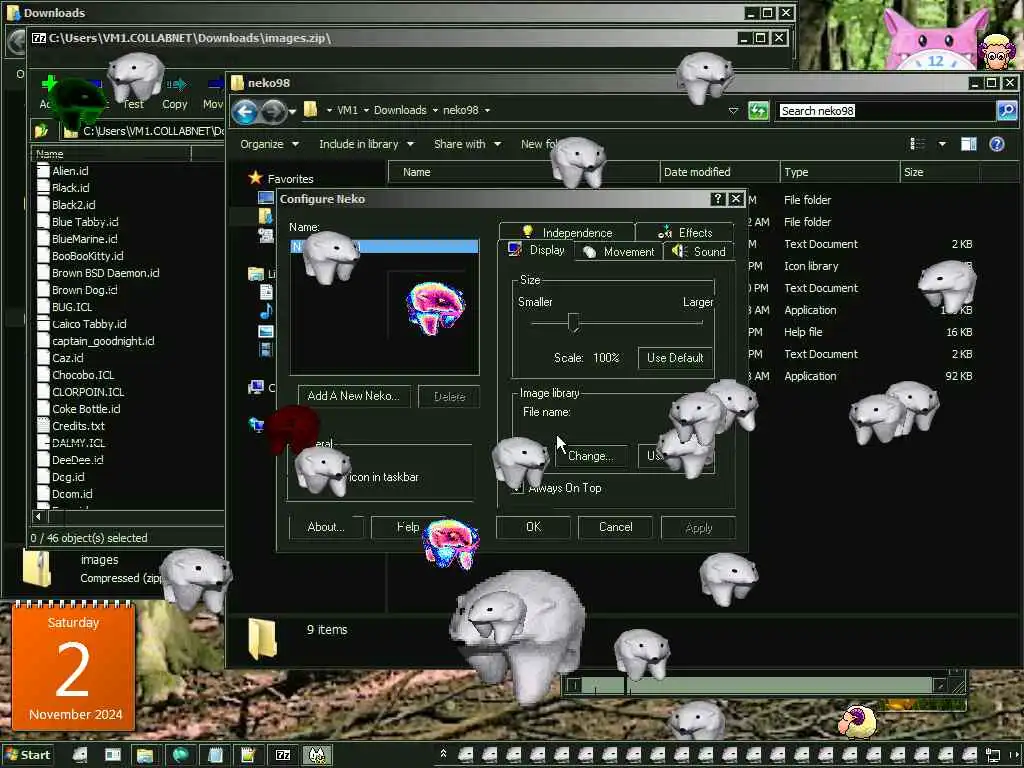Switch to the Effects tab
The width and height of the screenshot is (1024, 768).
684,232
